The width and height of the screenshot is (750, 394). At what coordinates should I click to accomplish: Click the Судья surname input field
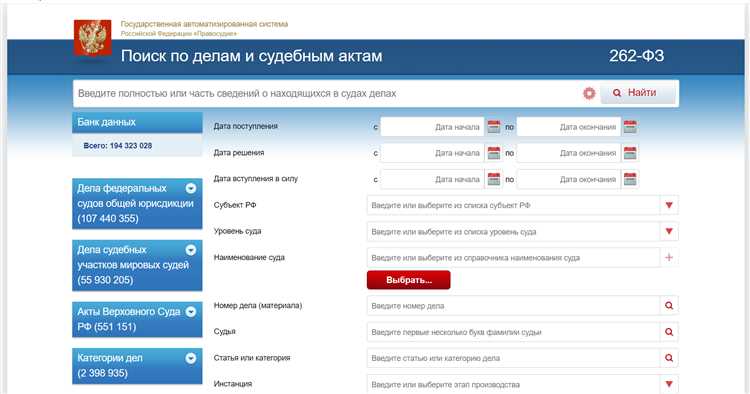pyautogui.click(x=513, y=332)
